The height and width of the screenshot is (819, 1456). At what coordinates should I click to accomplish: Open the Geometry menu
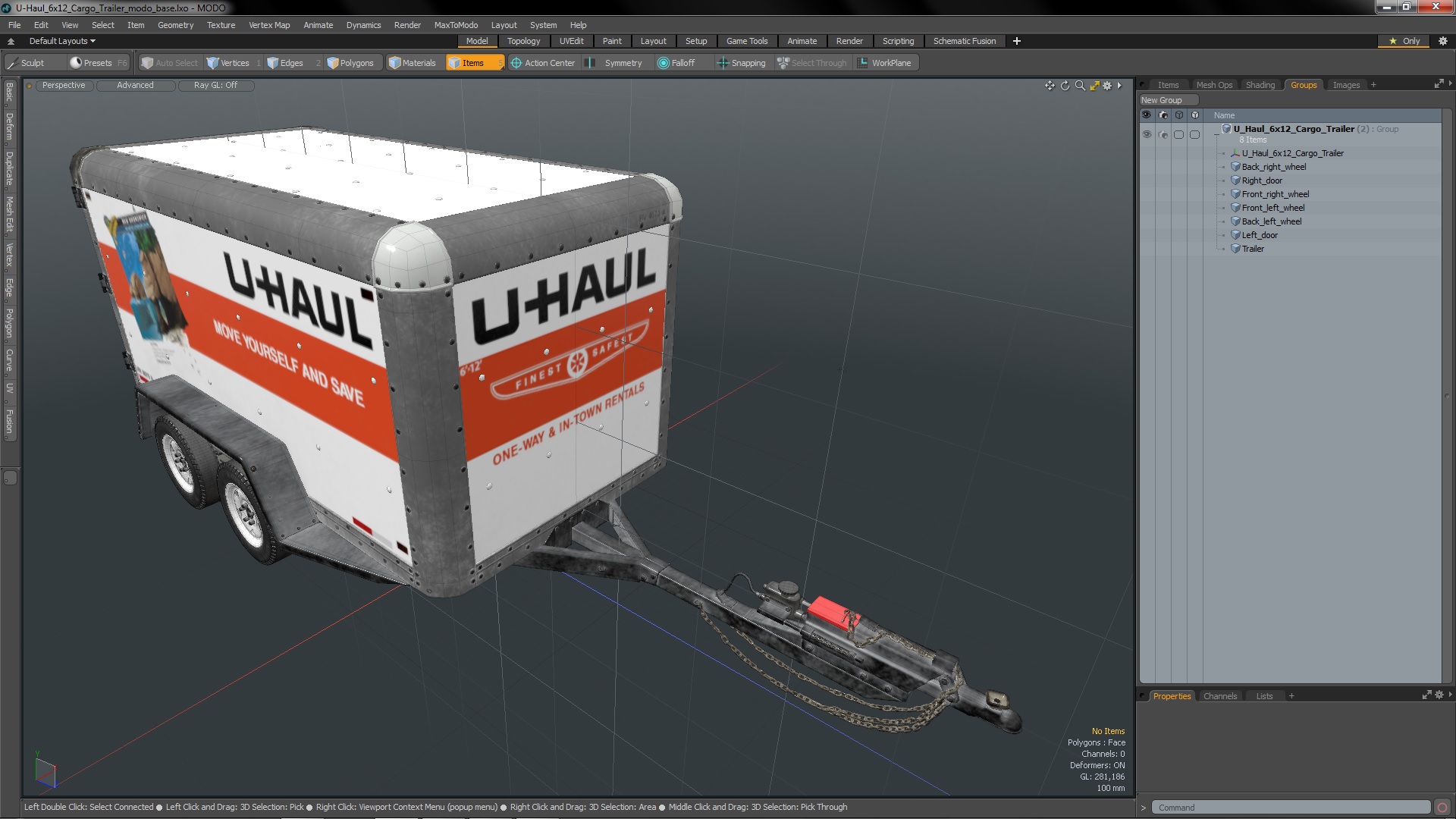coord(175,25)
